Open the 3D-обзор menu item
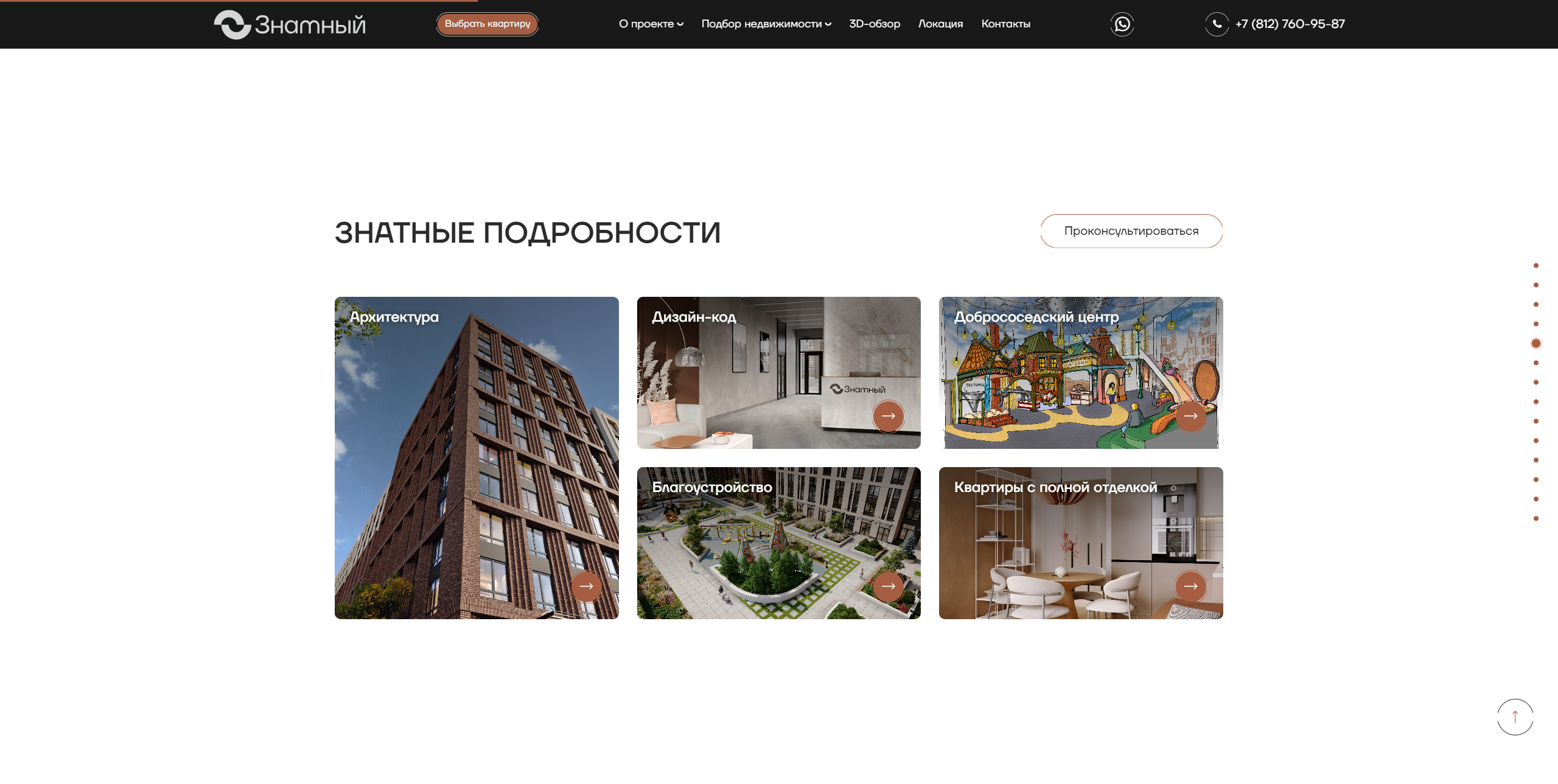This screenshot has height=784, width=1558. pos(874,24)
